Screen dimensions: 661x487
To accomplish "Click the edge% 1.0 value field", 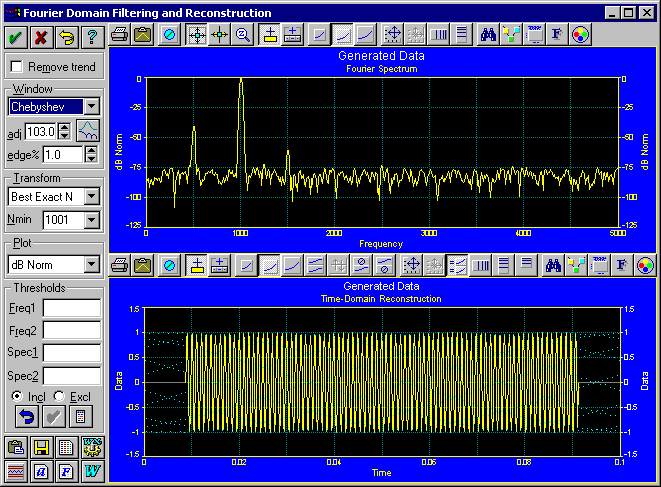I will [63, 154].
